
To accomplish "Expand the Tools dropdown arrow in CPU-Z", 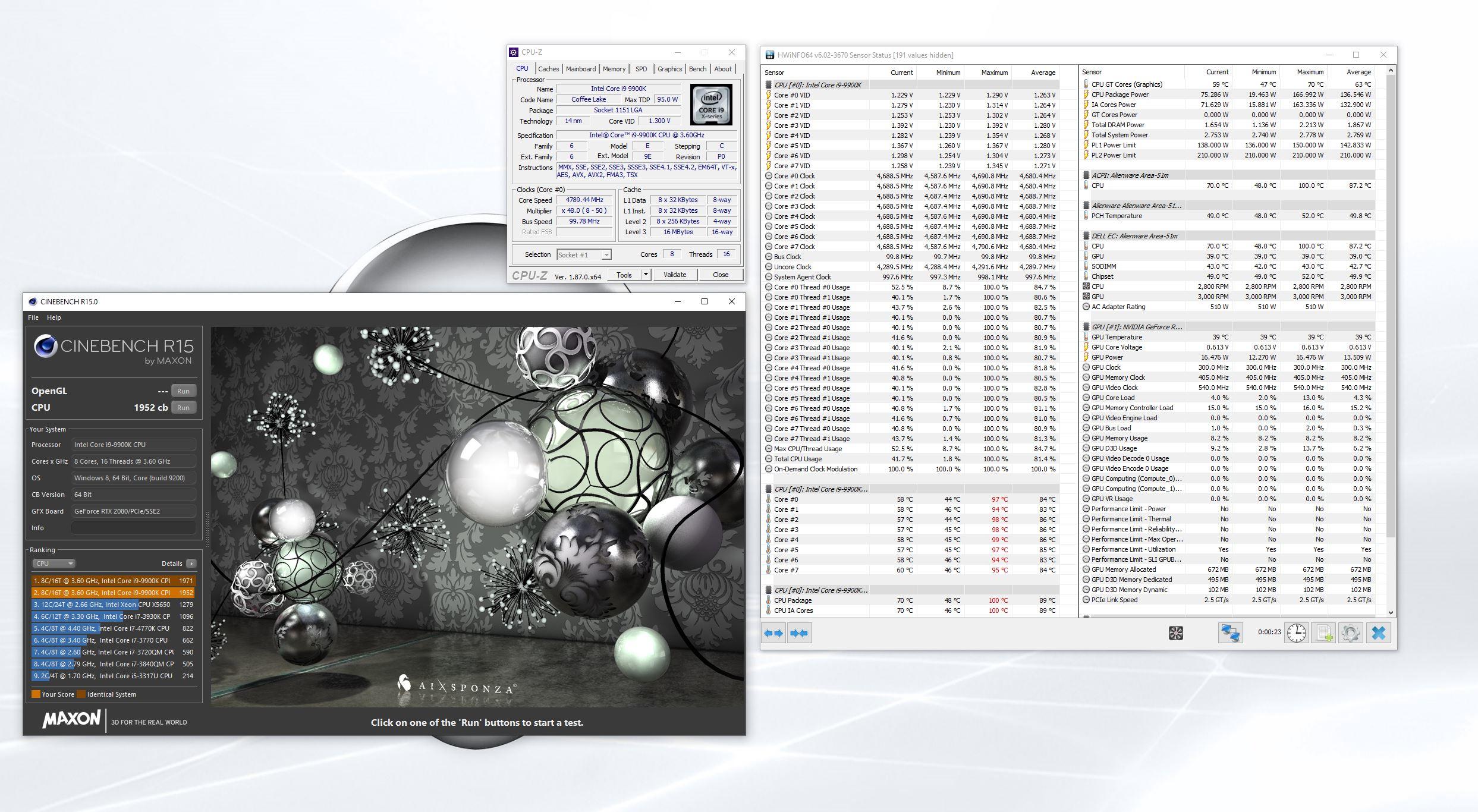I will [646, 275].
